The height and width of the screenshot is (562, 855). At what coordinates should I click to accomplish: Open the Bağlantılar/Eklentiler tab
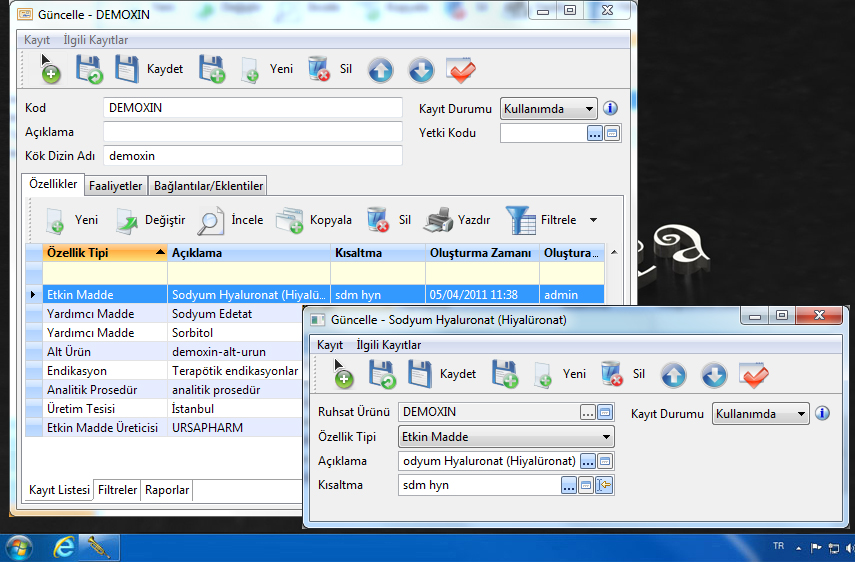pos(208,185)
